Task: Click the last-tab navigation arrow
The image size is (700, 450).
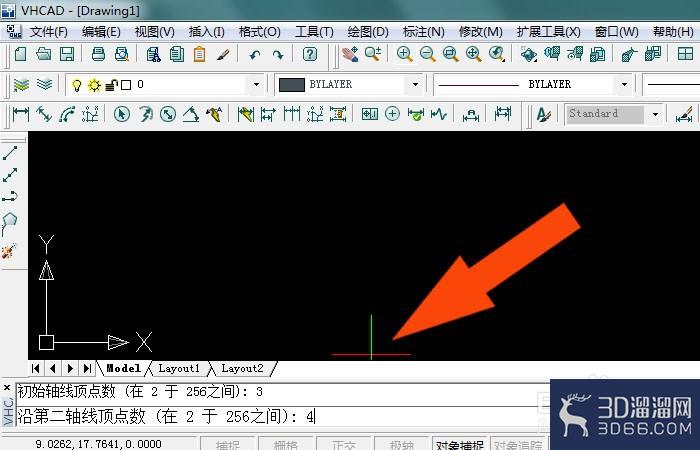Action: pyautogui.click(x=87, y=369)
